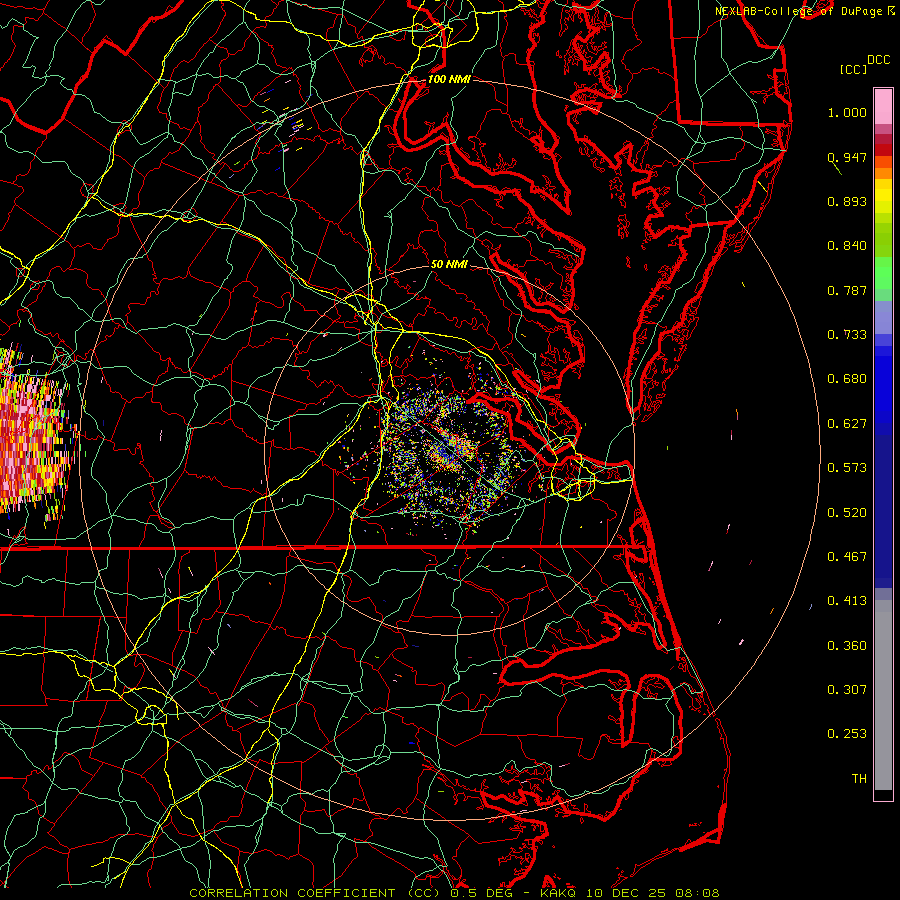
Task: Click the 100 NMI range ring label
Action: coord(449,79)
